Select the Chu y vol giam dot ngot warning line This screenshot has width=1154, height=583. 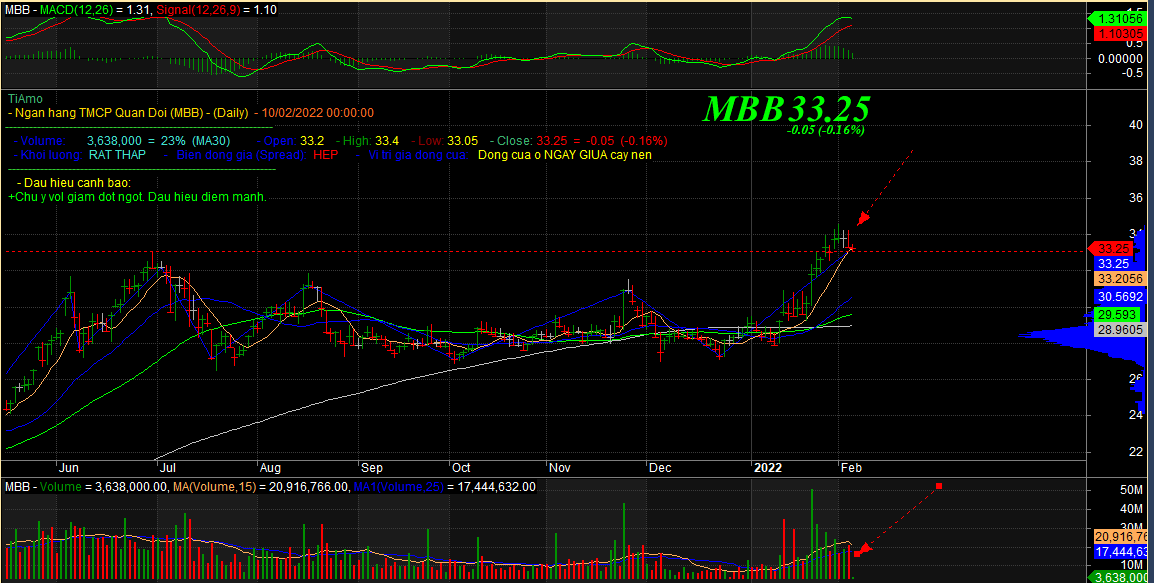137,197
